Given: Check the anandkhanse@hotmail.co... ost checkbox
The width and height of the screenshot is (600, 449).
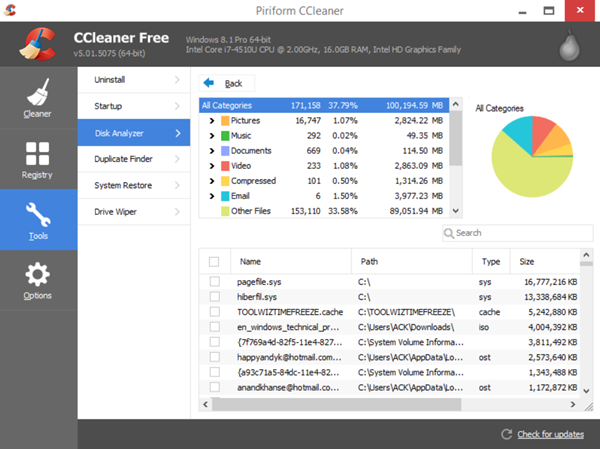Looking at the screenshot, I should pyautogui.click(x=215, y=387).
